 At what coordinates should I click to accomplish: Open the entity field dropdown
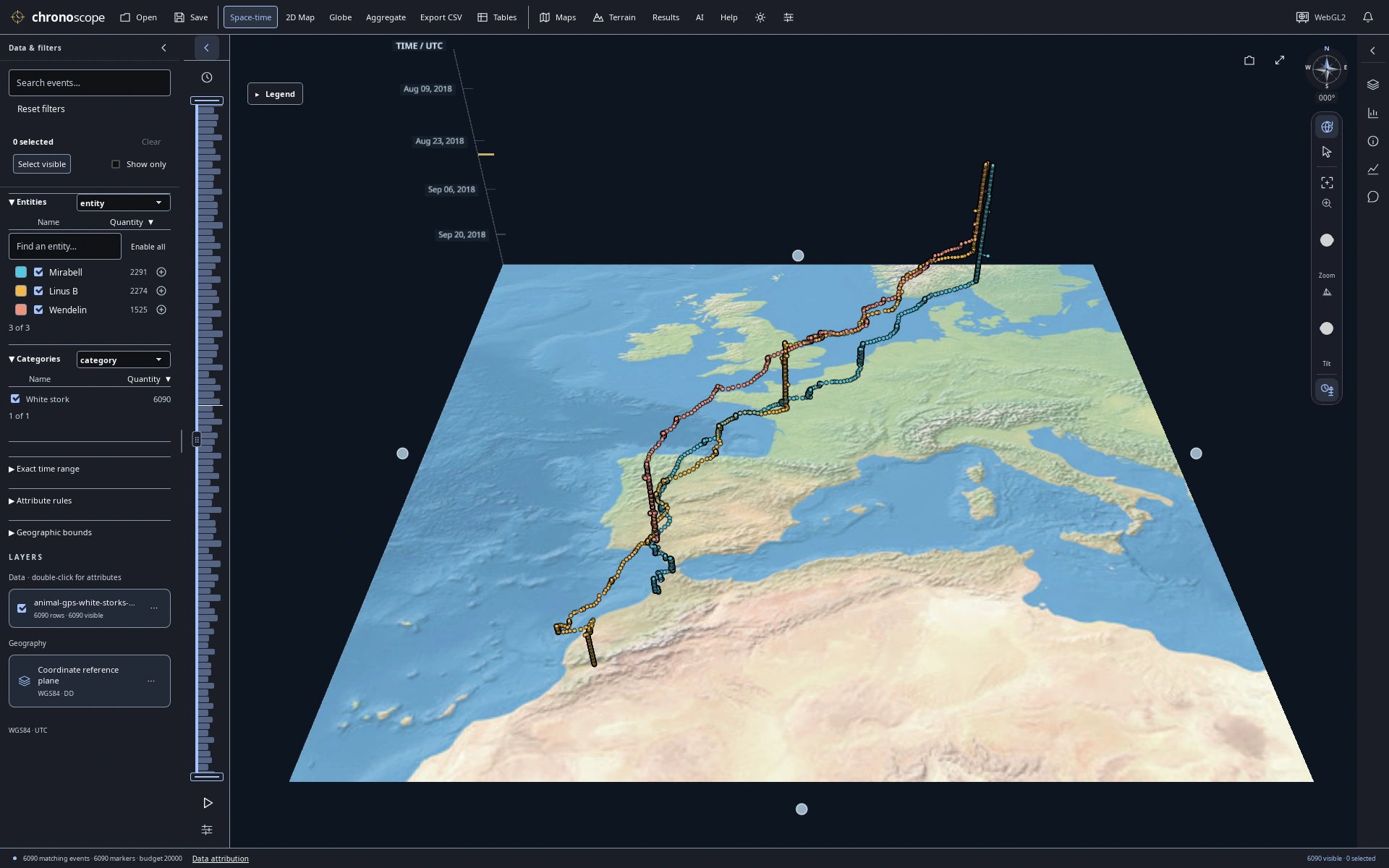(x=123, y=203)
